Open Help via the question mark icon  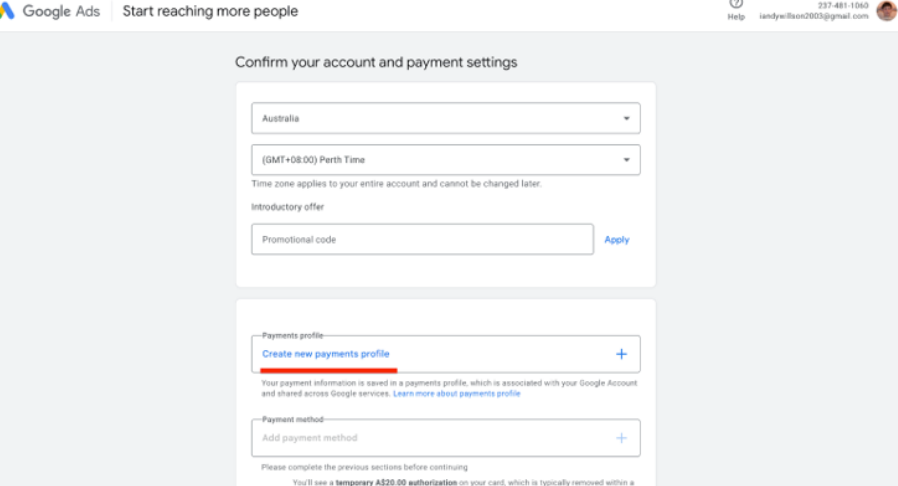736,5
